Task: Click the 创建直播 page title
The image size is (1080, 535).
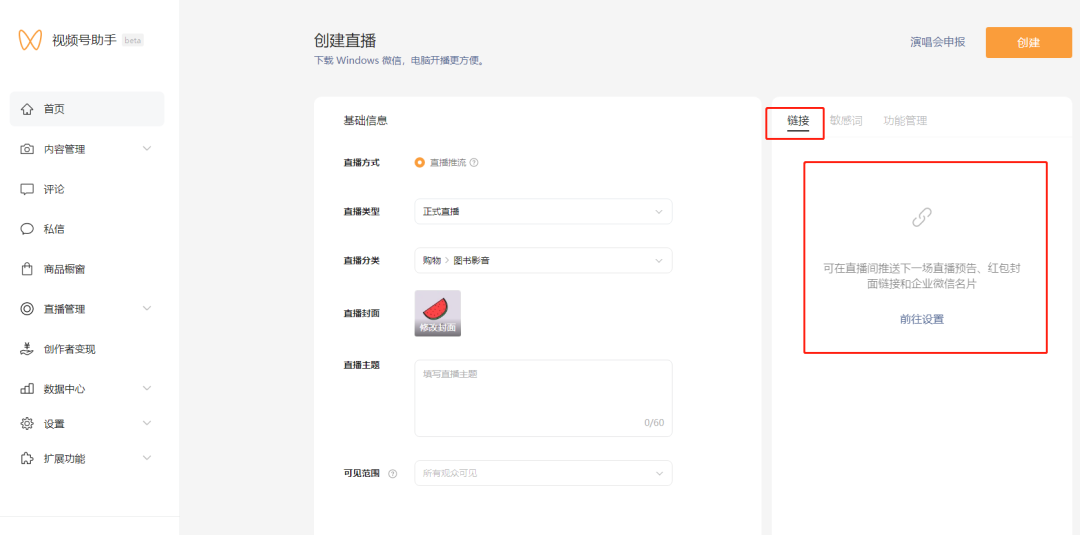Action: (345, 41)
